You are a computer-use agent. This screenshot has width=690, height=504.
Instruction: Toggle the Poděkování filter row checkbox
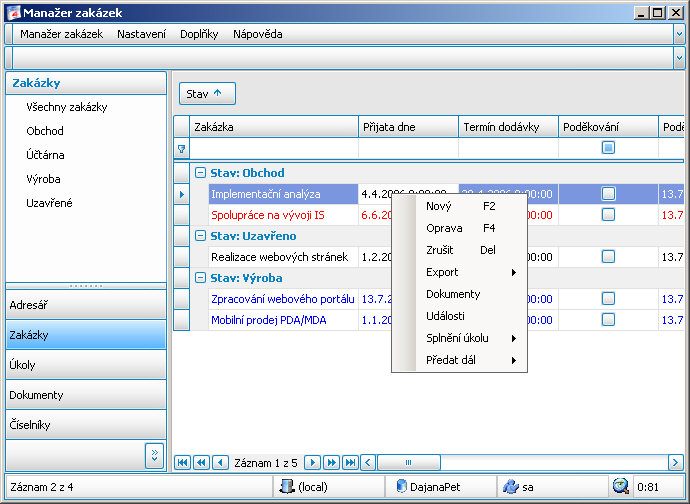608,147
